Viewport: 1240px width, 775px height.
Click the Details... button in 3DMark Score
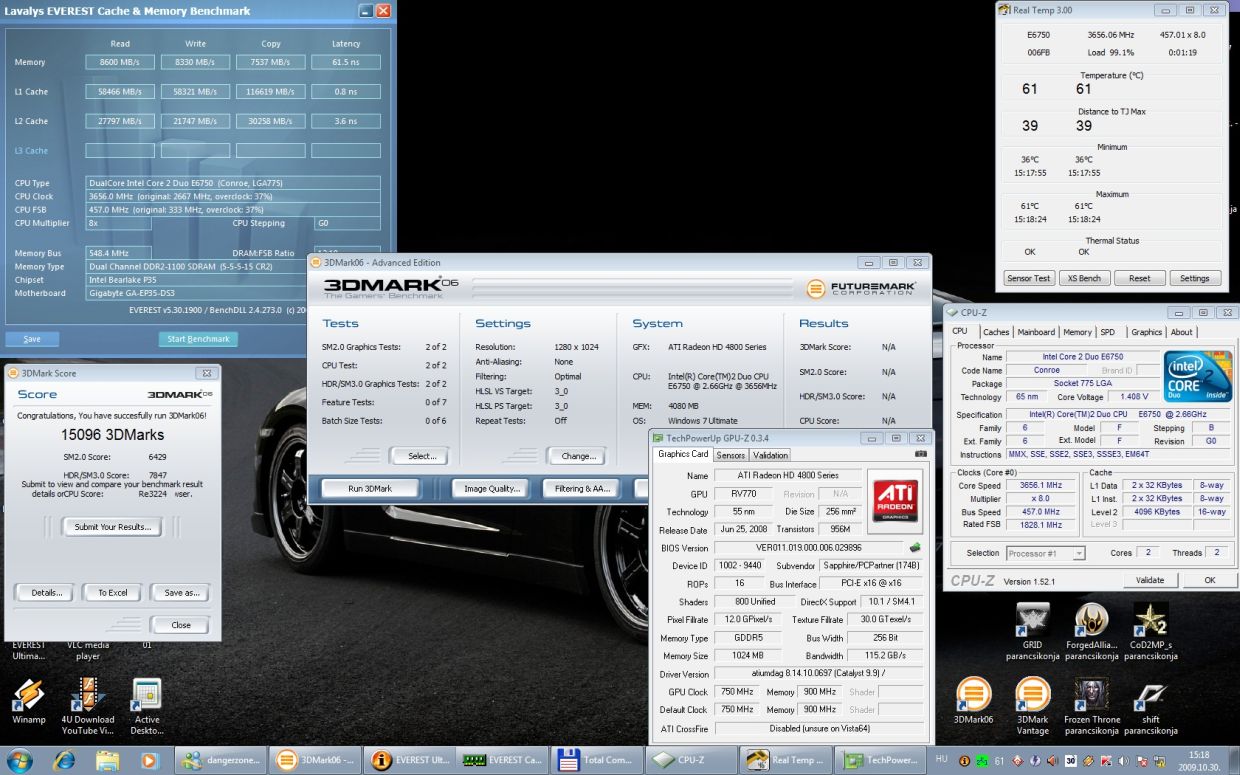tap(45, 592)
